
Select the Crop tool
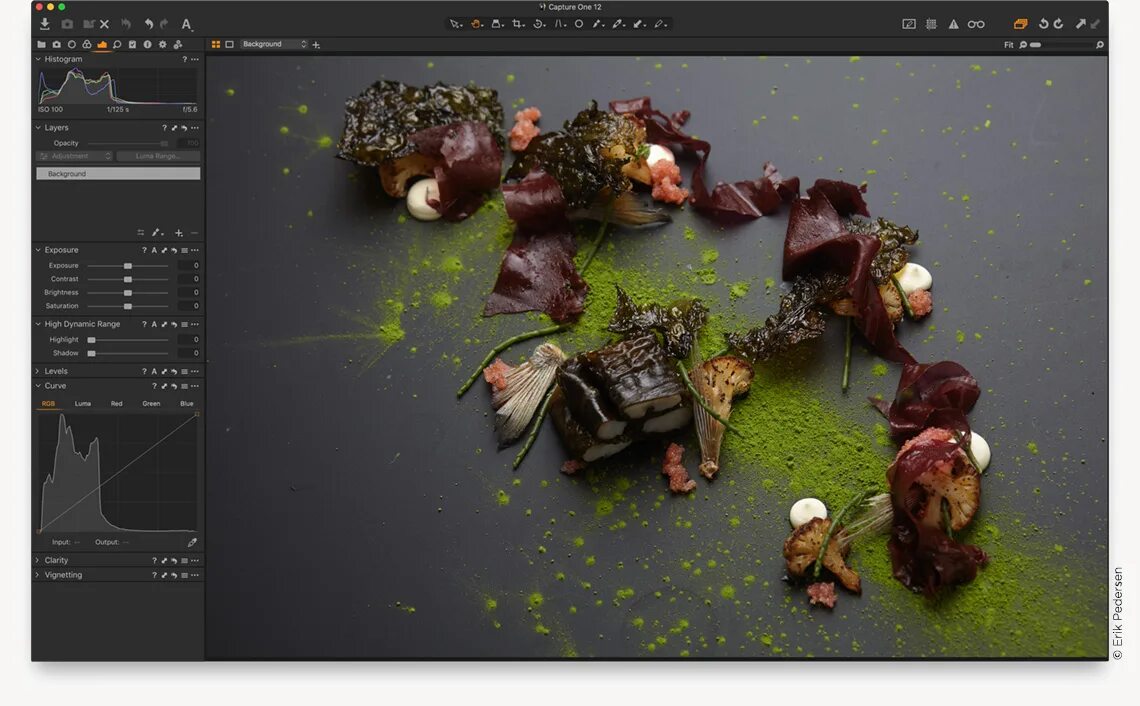click(x=518, y=24)
